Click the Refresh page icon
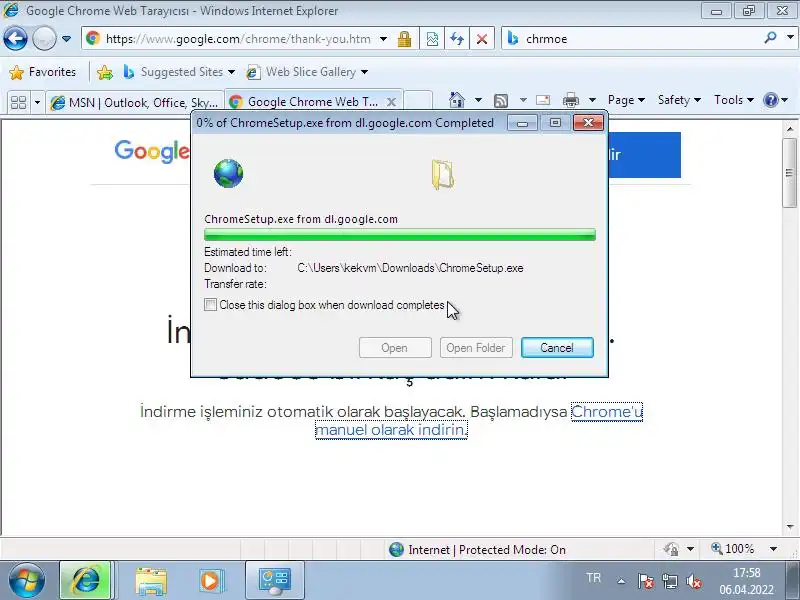This screenshot has height=600, width=800. [457, 39]
